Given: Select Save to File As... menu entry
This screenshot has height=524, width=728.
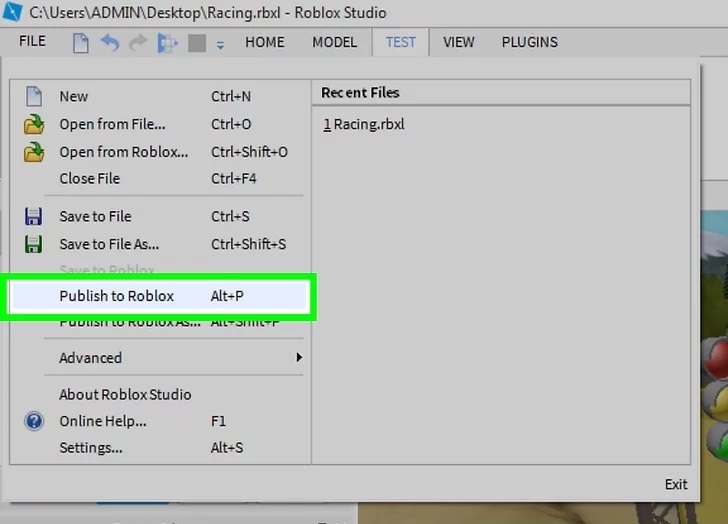Looking at the screenshot, I should click(x=158, y=244).
